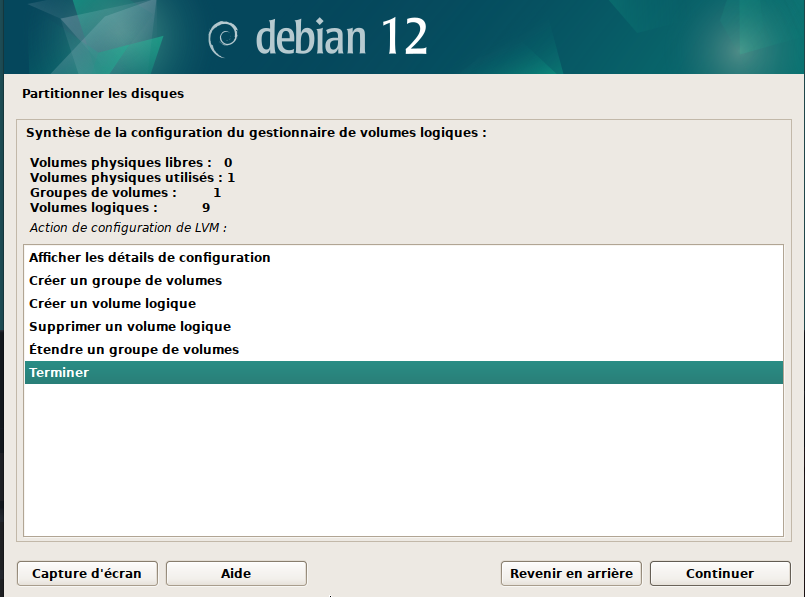
Task: Click 'Volumes physiques utilisés : 1' line
Action: tap(132, 178)
